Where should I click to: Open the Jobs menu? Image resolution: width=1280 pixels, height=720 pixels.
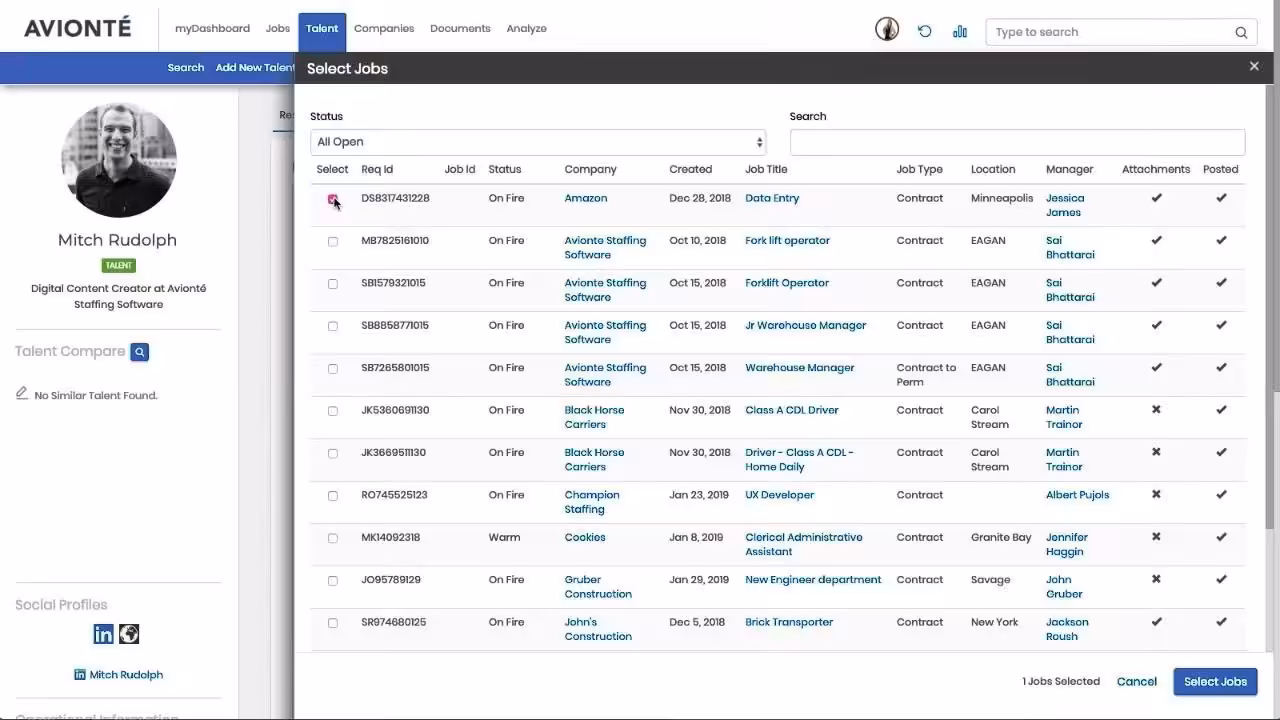click(x=278, y=28)
